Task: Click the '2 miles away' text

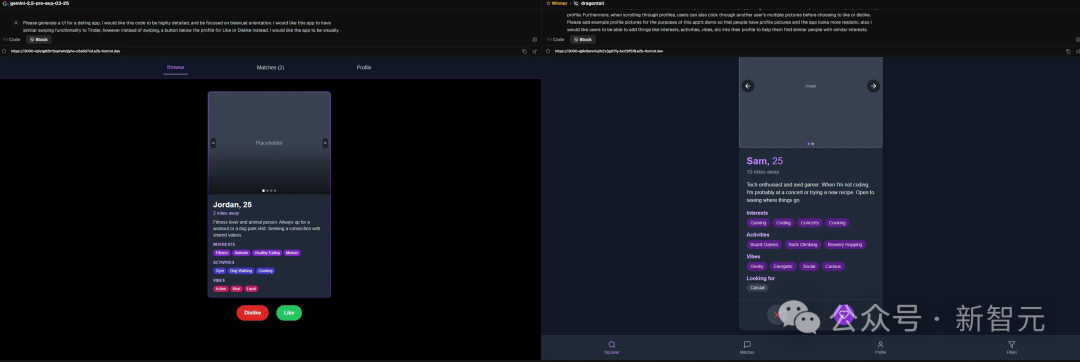Action: pos(226,213)
